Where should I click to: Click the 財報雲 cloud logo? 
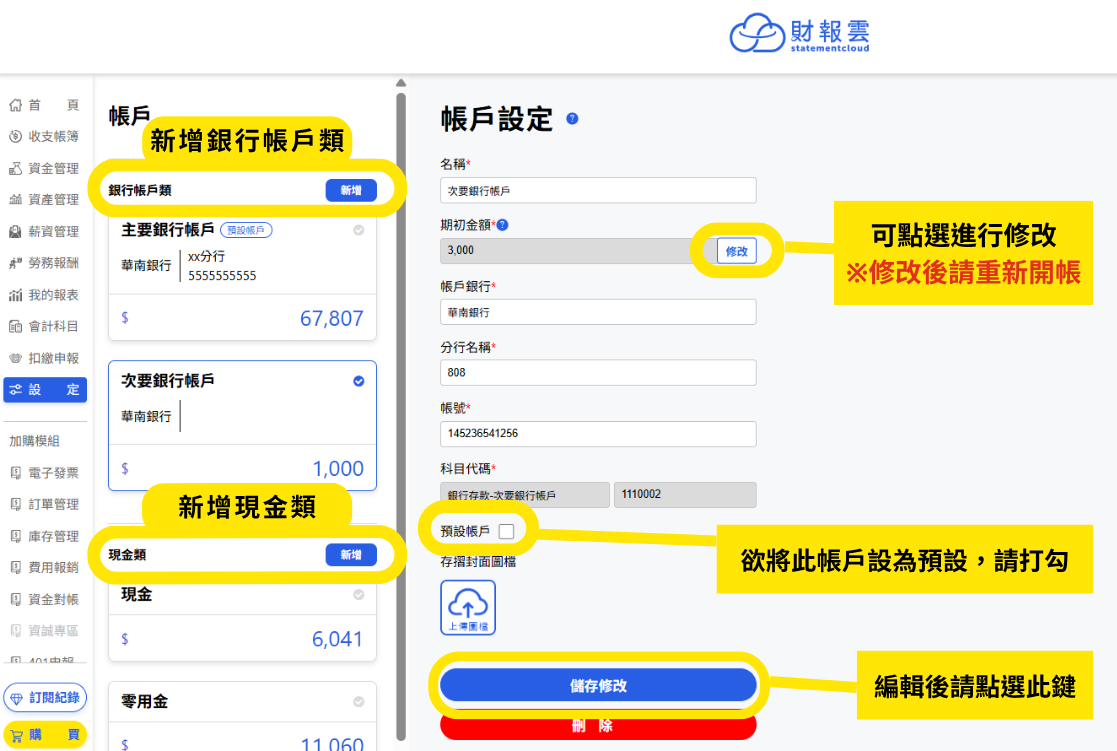pos(799,34)
